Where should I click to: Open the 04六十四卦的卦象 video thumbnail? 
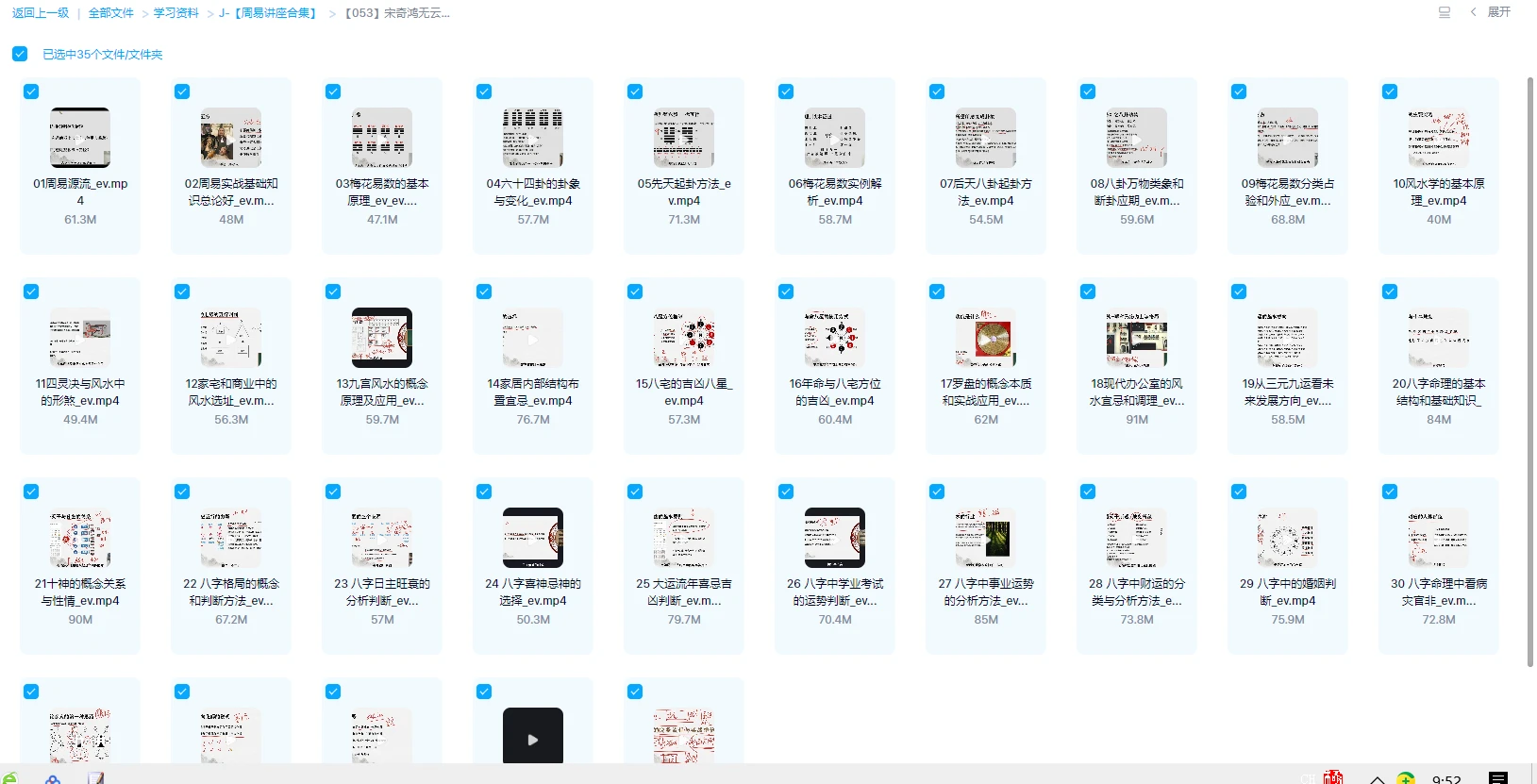[533, 138]
